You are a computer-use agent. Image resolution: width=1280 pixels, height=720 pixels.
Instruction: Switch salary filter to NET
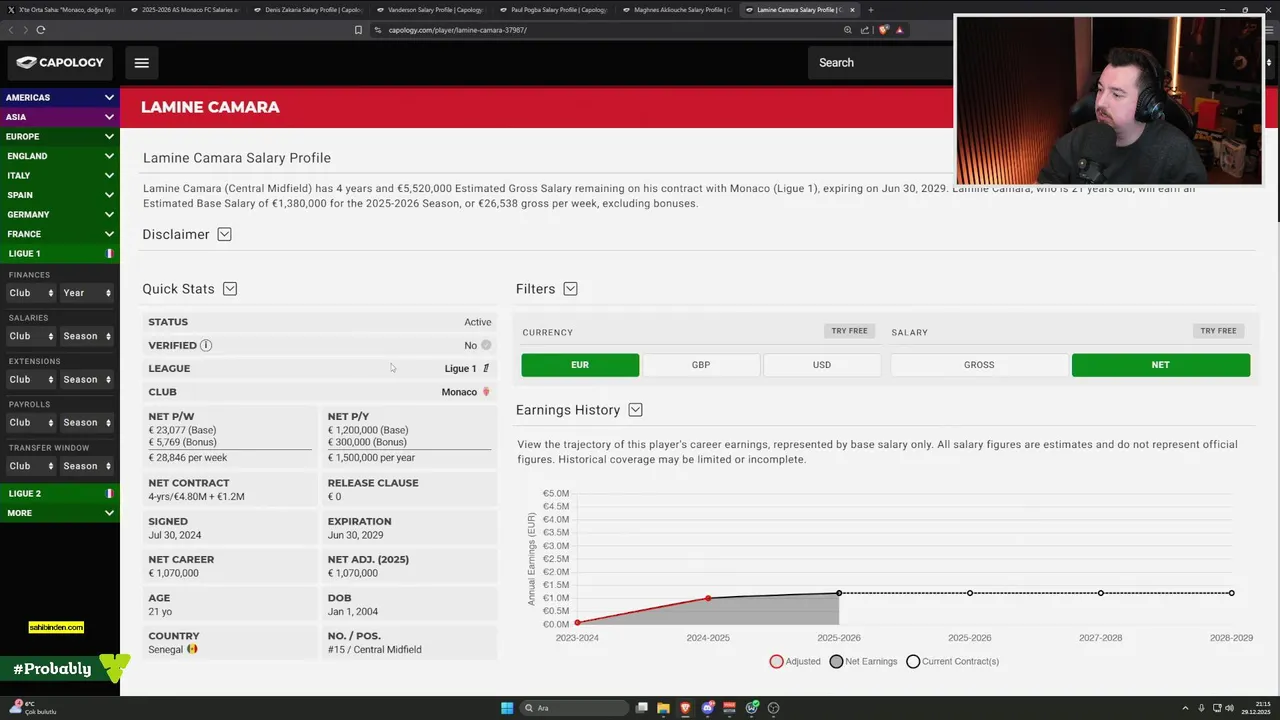tap(1160, 365)
